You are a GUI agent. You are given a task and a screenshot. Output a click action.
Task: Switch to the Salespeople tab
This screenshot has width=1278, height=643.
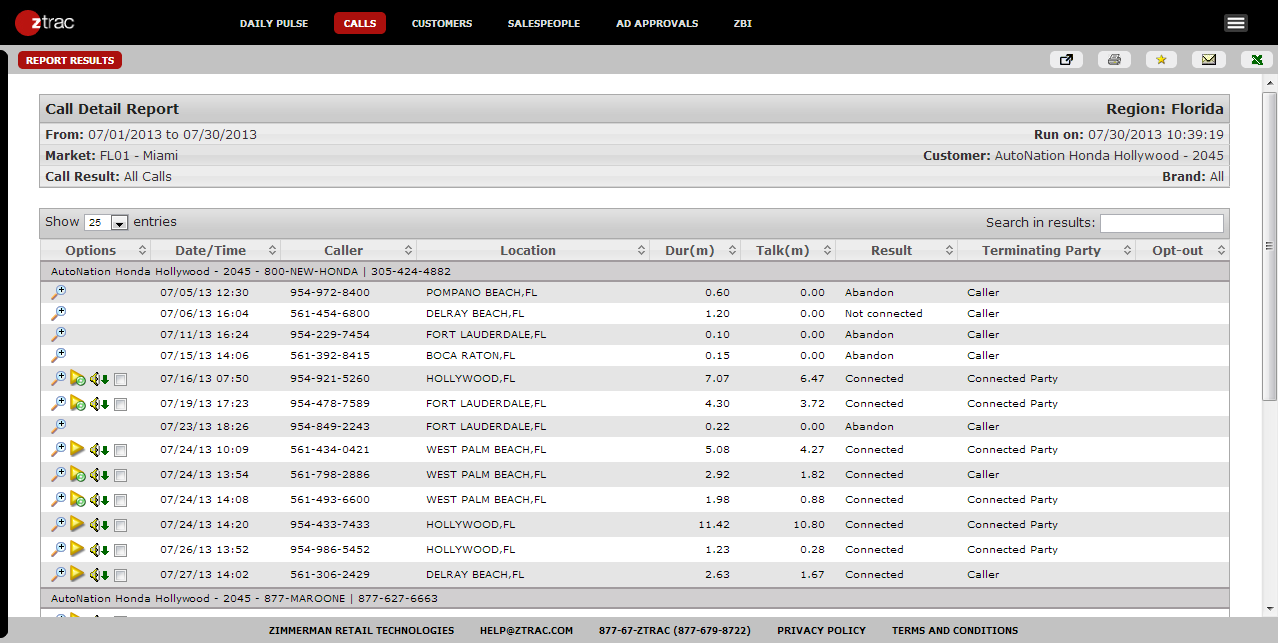pos(544,23)
